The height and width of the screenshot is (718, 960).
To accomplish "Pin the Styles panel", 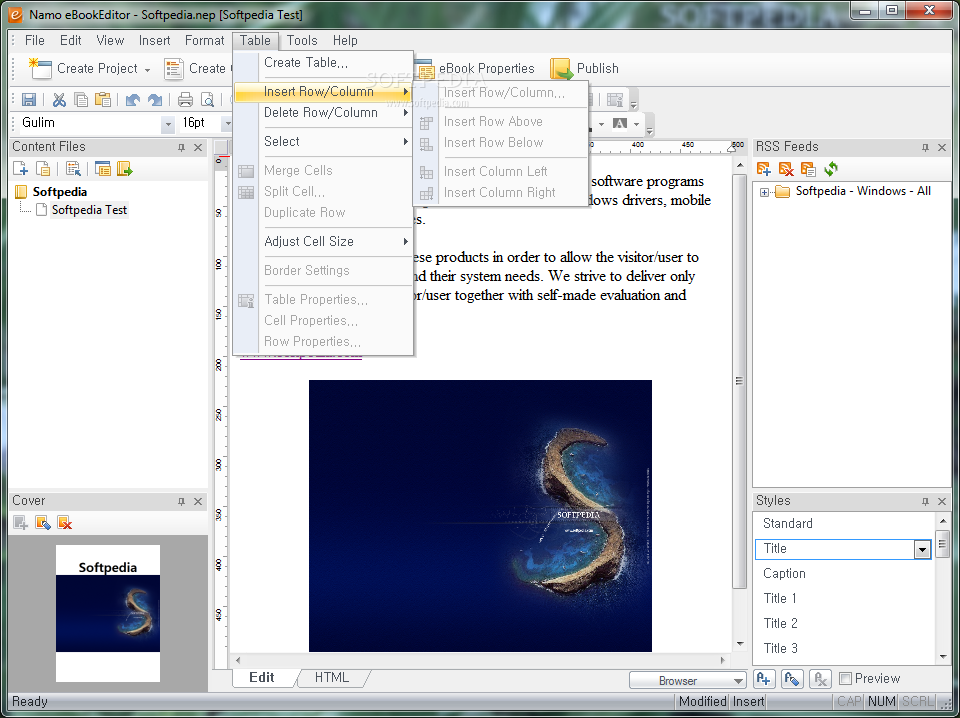I will point(925,501).
